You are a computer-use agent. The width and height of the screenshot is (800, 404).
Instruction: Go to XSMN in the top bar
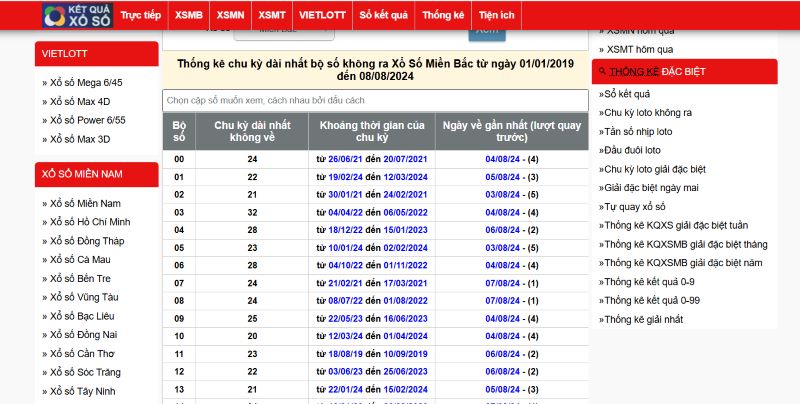click(230, 16)
